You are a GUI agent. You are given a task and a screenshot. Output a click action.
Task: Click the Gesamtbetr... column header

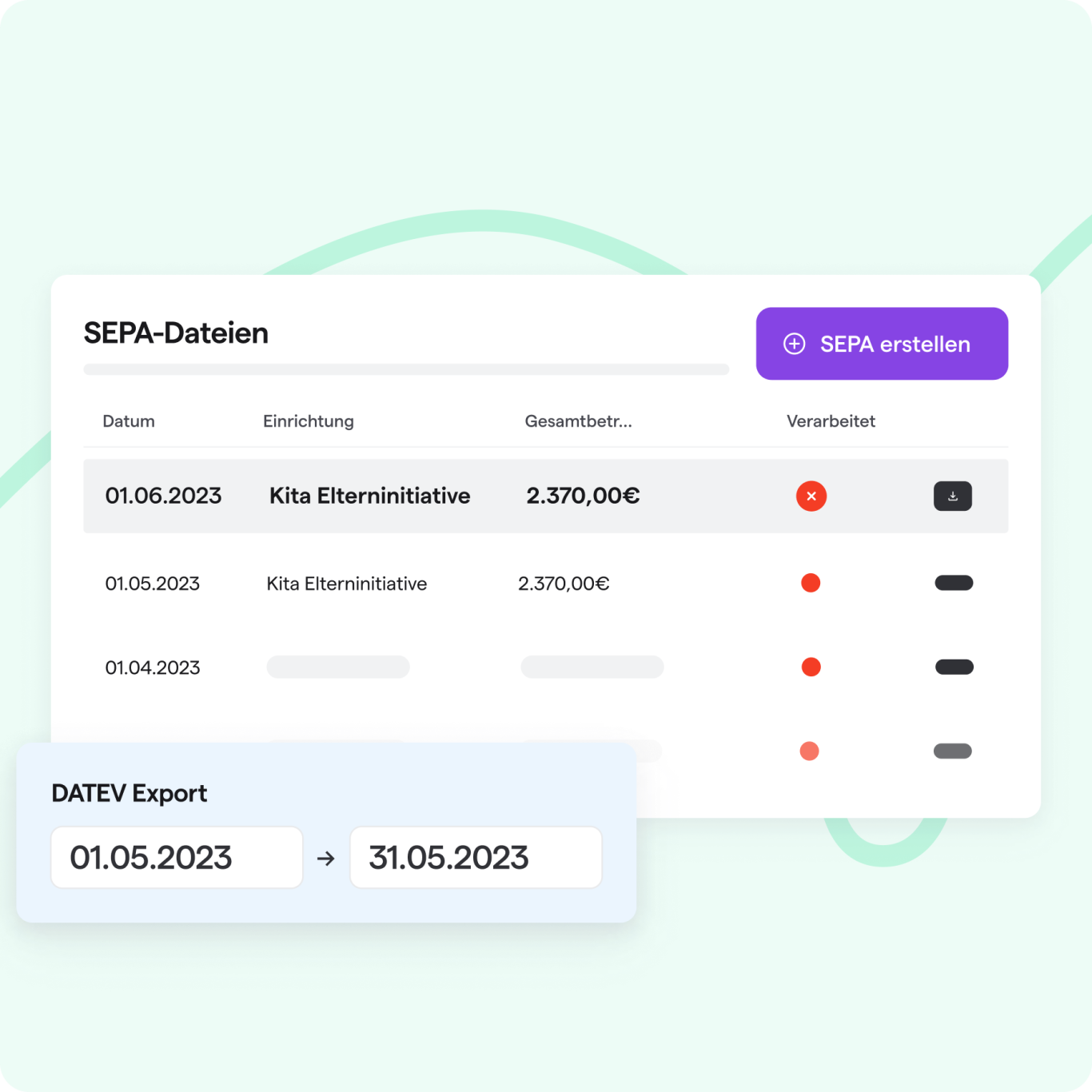click(578, 421)
